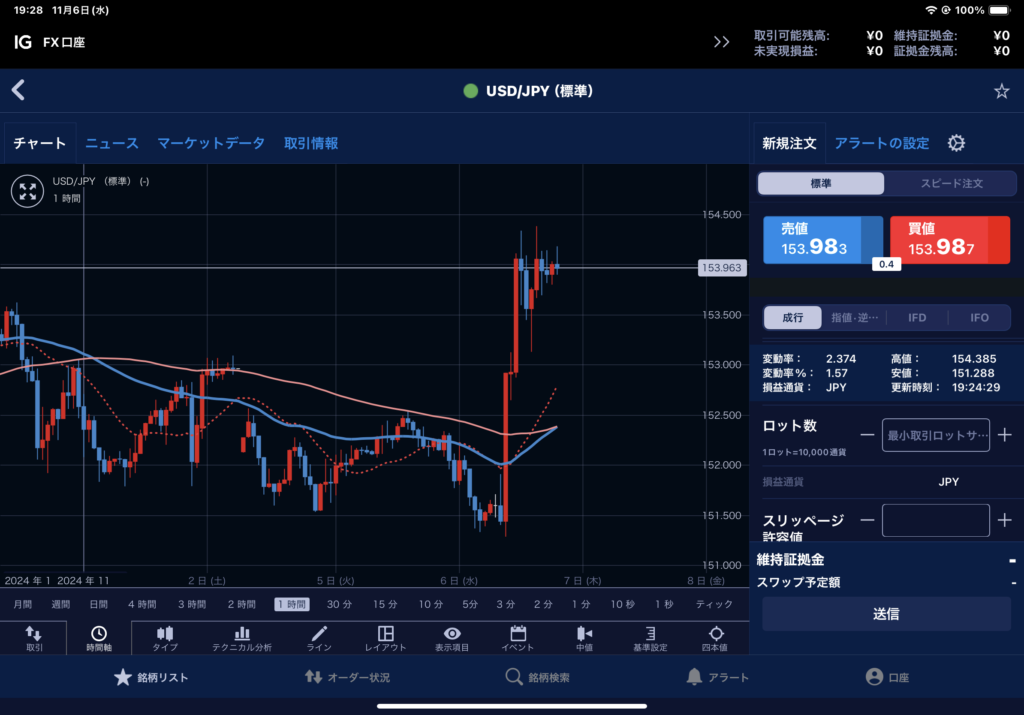Increase ロット数 with plus button

tap(1005, 435)
